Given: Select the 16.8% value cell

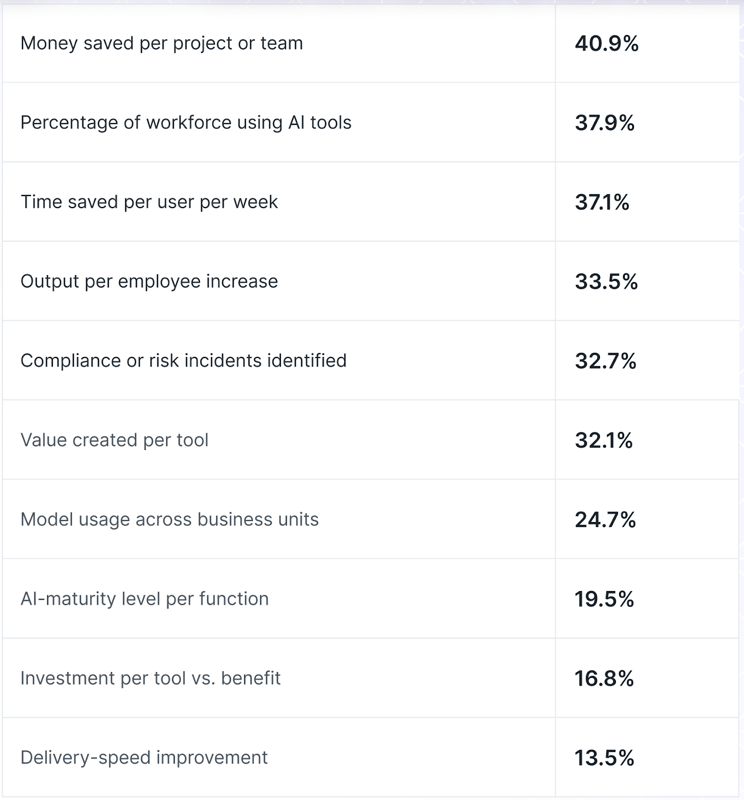Looking at the screenshot, I should tap(604, 678).
